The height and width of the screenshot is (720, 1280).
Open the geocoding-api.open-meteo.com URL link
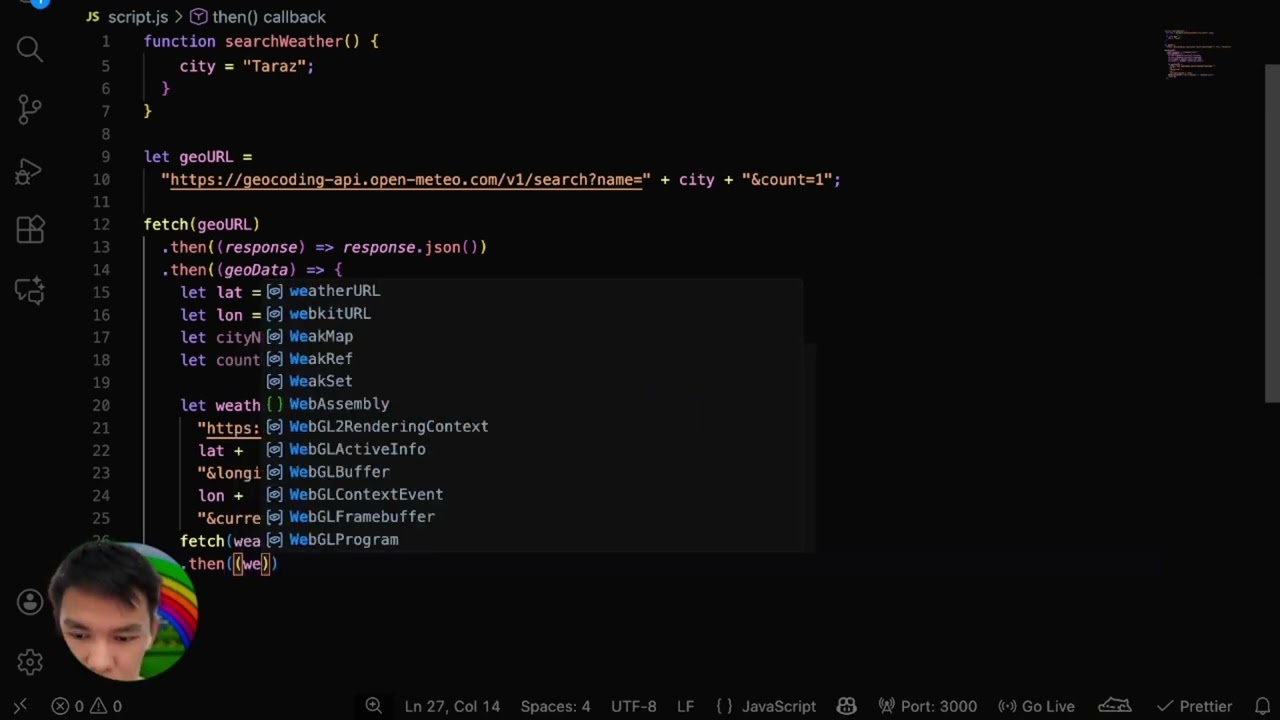tap(405, 180)
